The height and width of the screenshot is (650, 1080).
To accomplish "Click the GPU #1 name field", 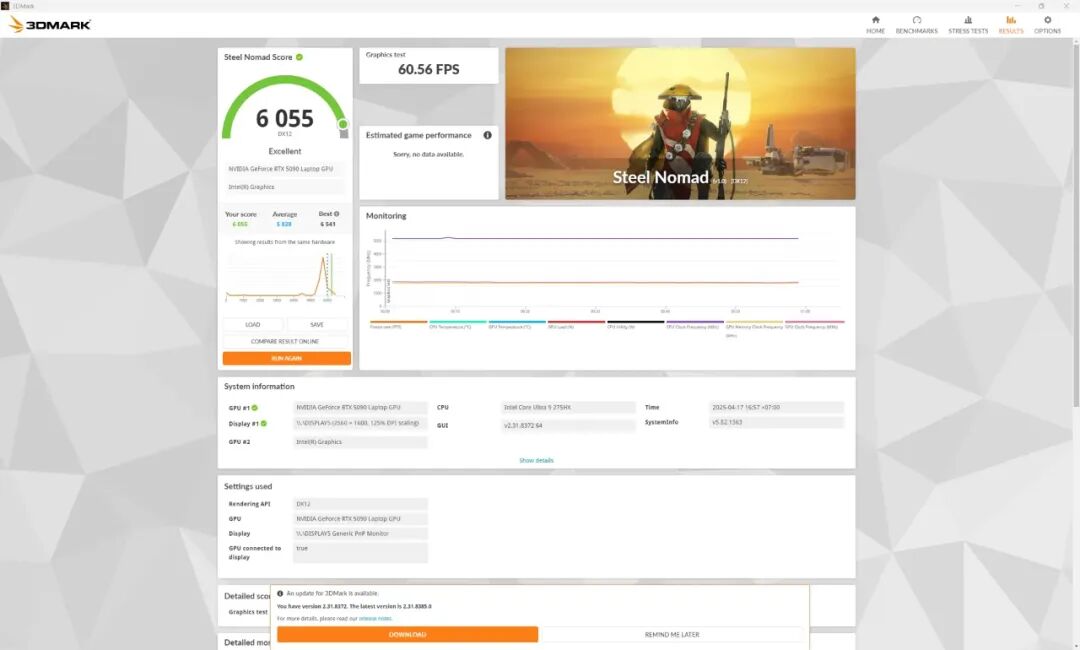I will [x=360, y=408].
